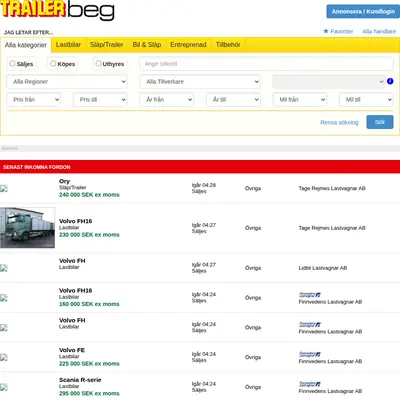Open the Alla Regioner dropdown
The height and width of the screenshot is (400, 400).
(x=67, y=82)
